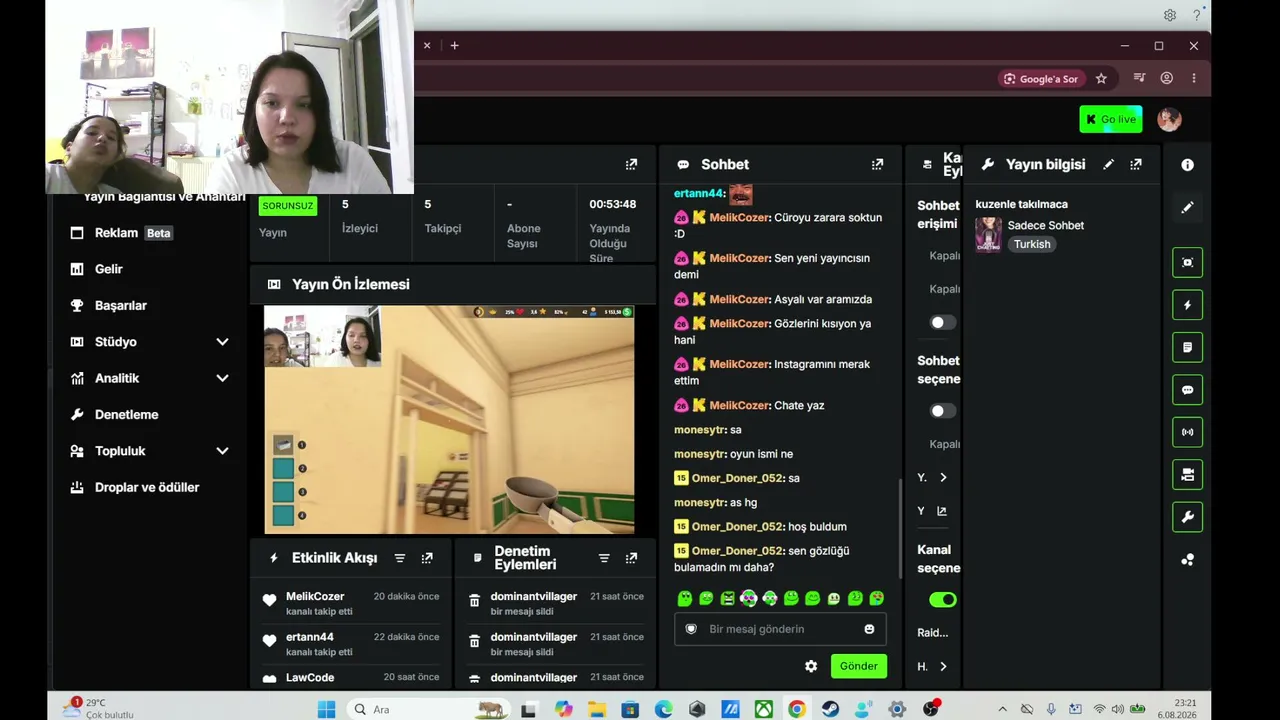Toggle the document panel icon in right sidebar

pos(1187,347)
